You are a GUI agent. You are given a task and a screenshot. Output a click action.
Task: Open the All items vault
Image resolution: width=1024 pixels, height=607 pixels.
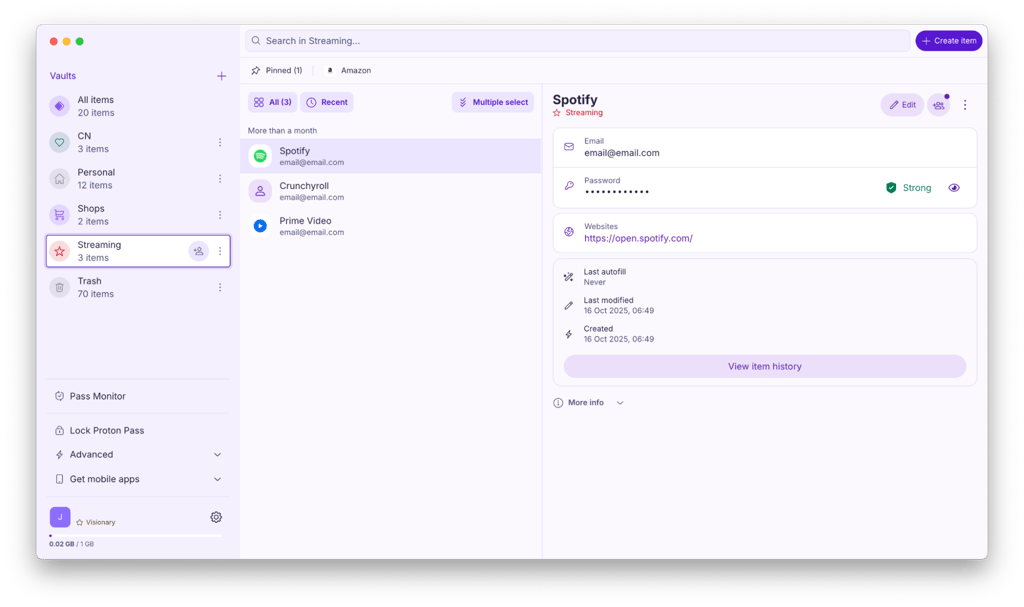coord(138,106)
